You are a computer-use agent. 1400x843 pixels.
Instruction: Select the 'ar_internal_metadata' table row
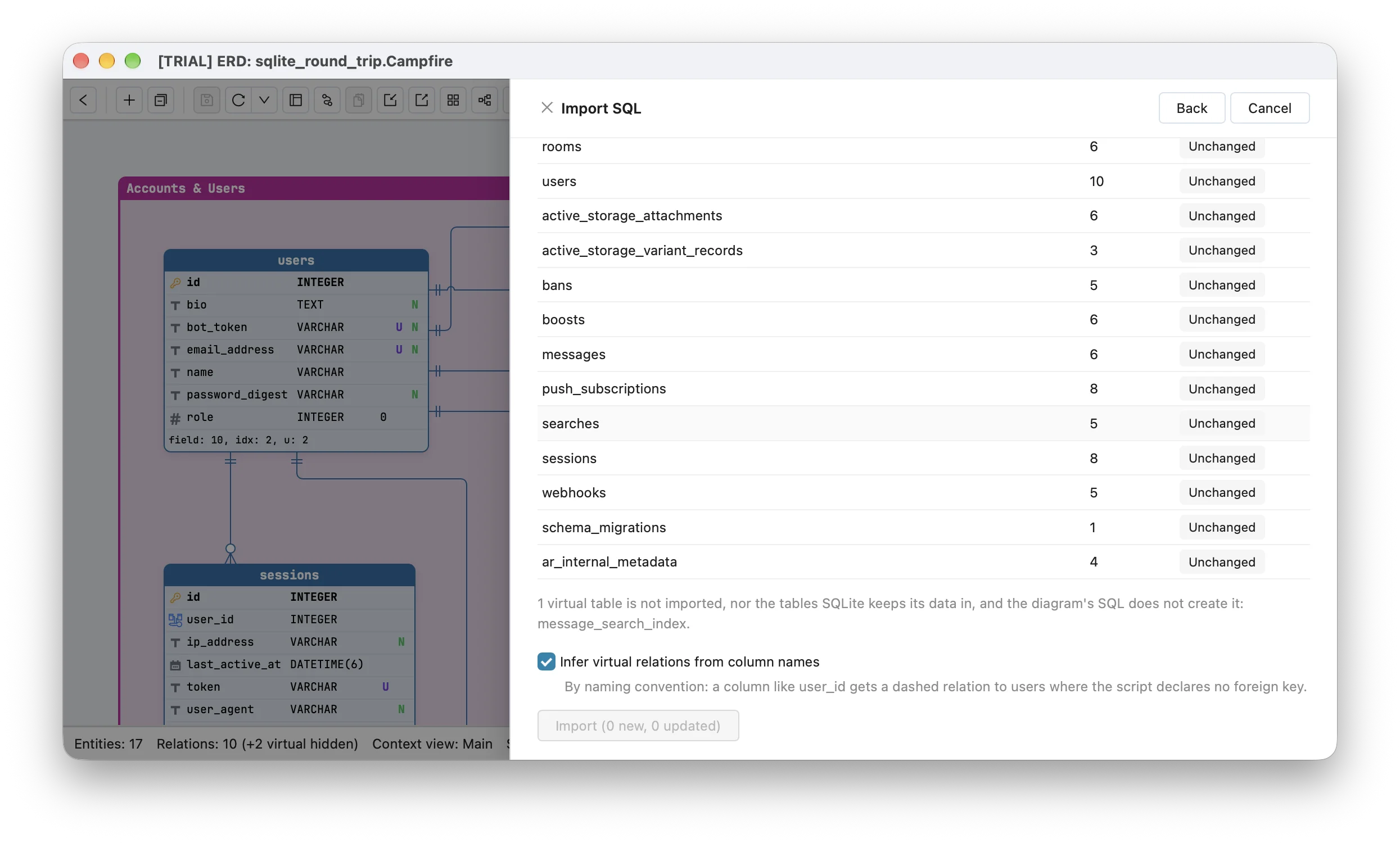(923, 562)
